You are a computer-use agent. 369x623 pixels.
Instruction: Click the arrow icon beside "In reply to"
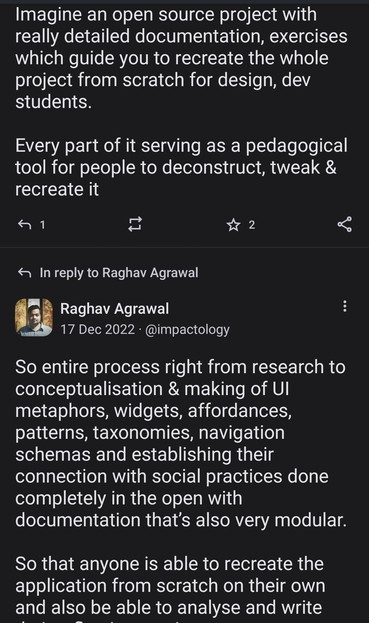[x=24, y=273]
